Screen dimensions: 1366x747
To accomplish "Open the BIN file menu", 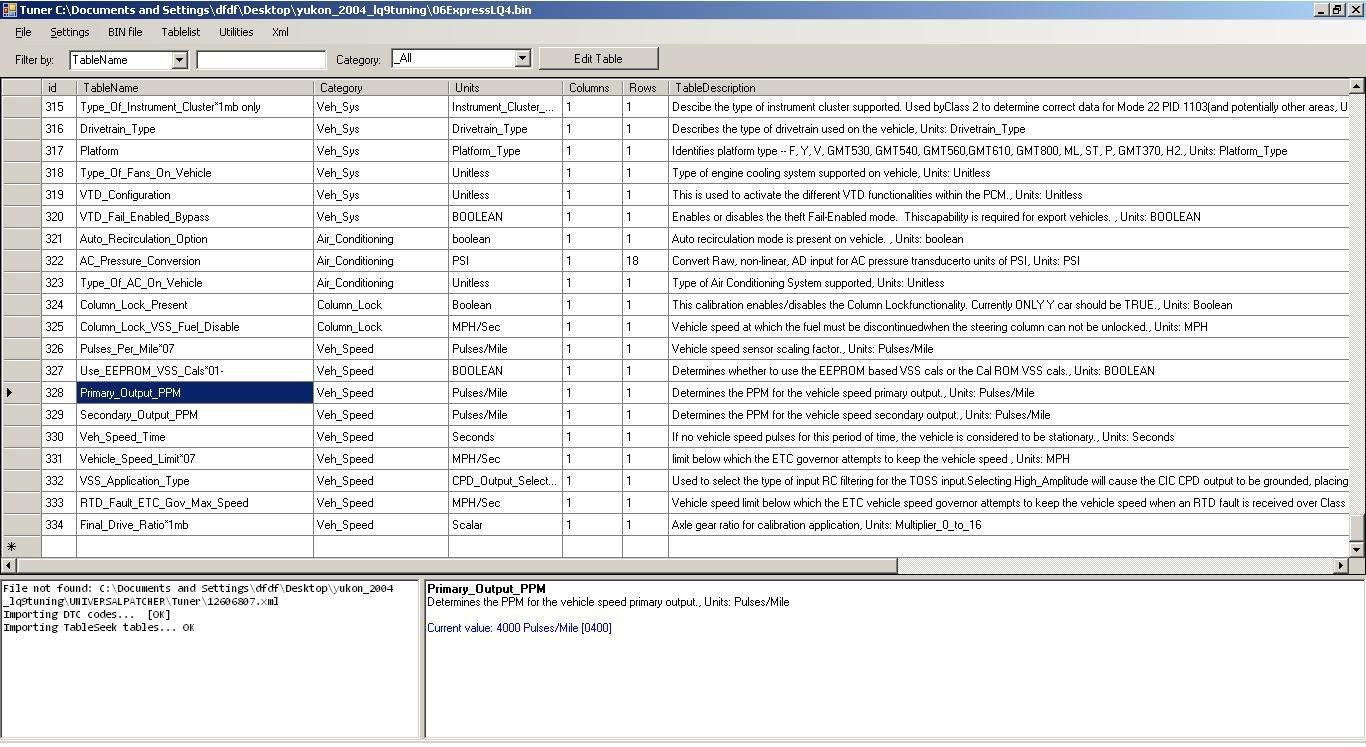I will (x=125, y=32).
